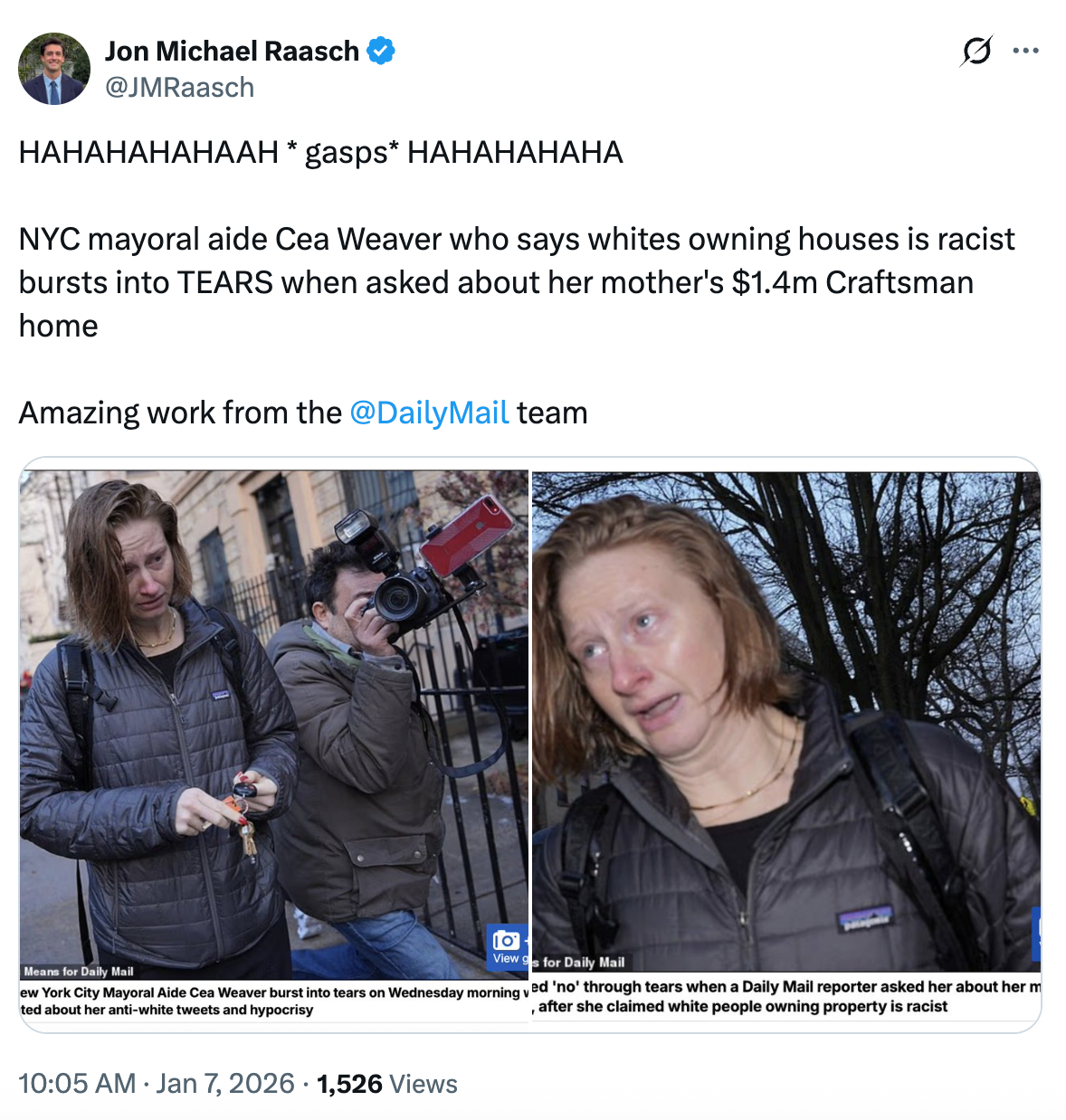
Task: Click the 1,526 Views count
Action: (386, 1083)
